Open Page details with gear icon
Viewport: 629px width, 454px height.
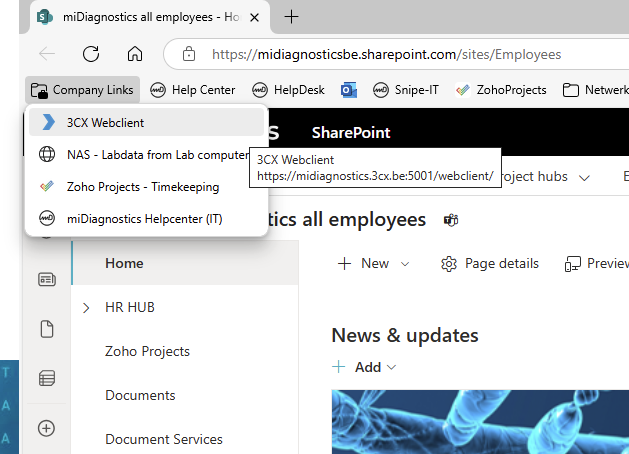pos(489,263)
